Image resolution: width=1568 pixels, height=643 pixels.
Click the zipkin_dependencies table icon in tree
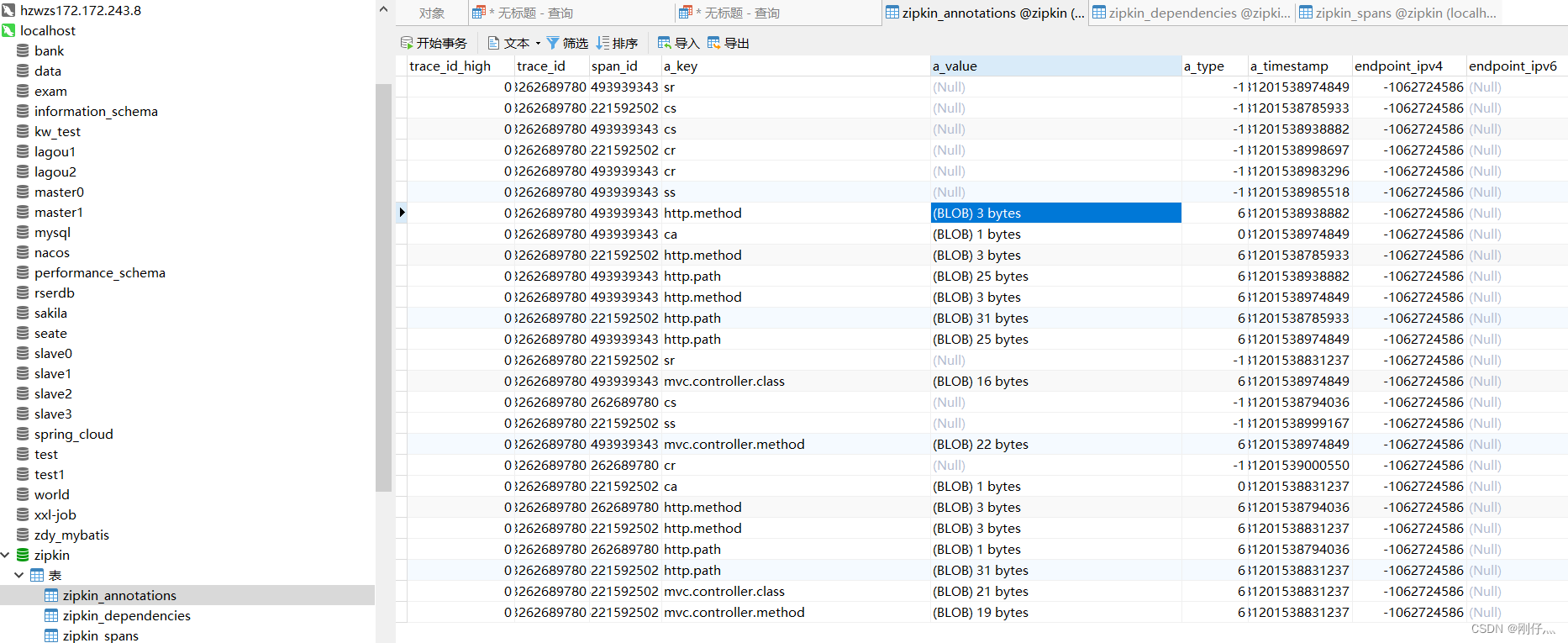(51, 615)
